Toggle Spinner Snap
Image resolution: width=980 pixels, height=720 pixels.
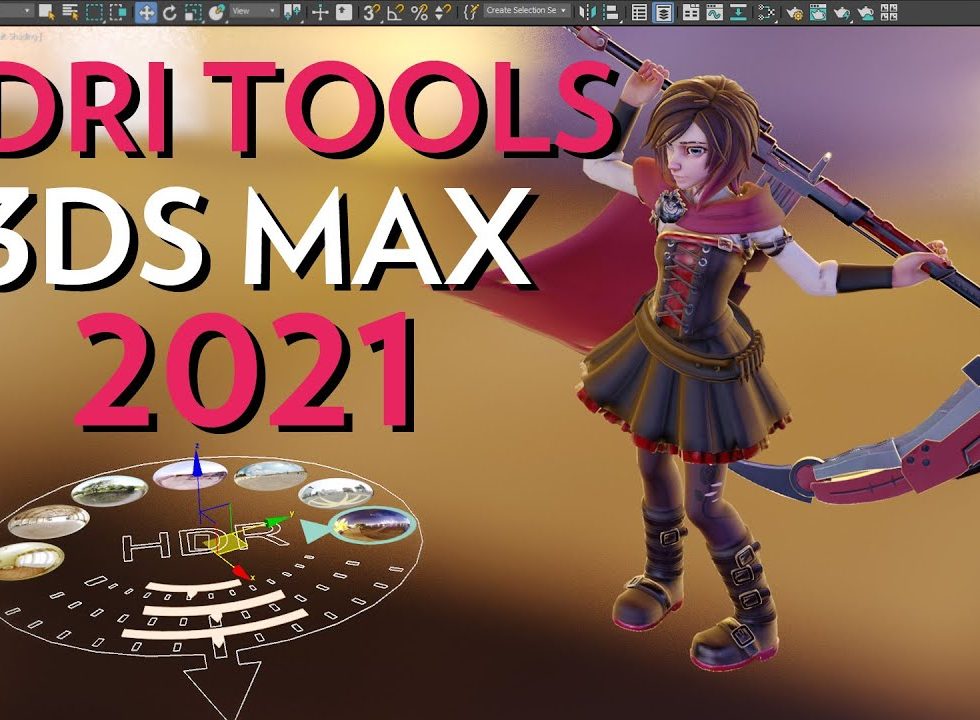(442, 12)
